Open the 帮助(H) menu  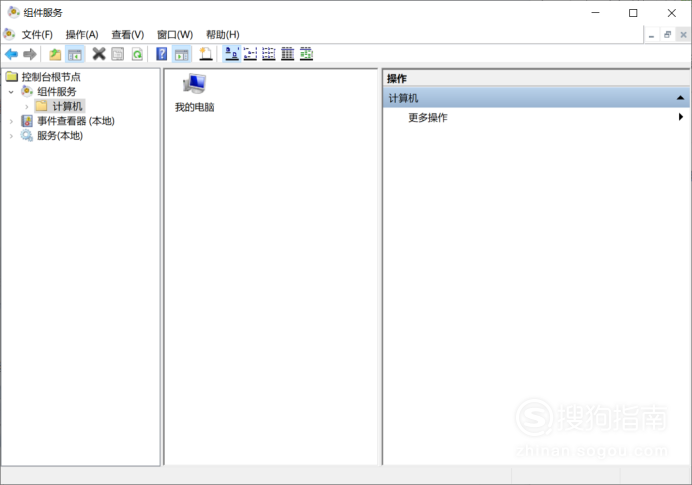tap(222, 34)
